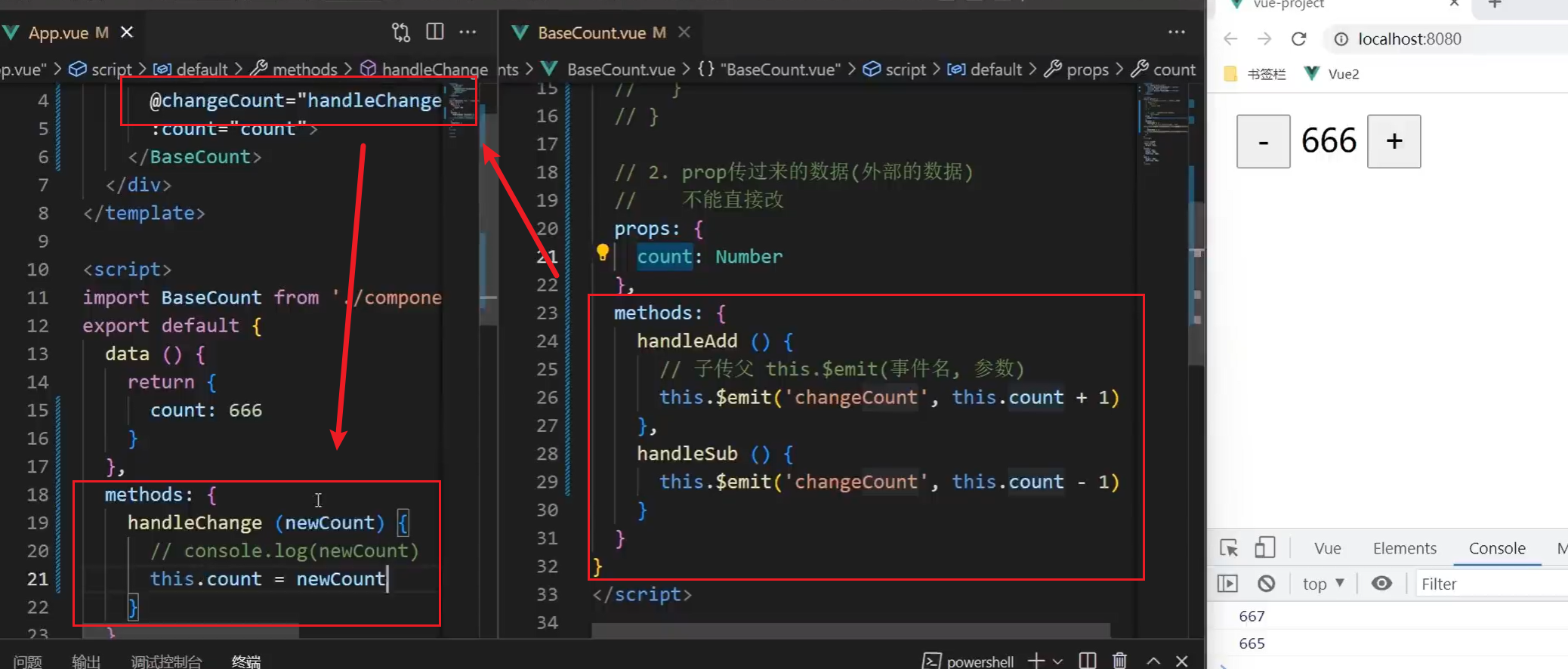Go back in the browser
This screenshot has height=669, width=1568.
[1230, 39]
